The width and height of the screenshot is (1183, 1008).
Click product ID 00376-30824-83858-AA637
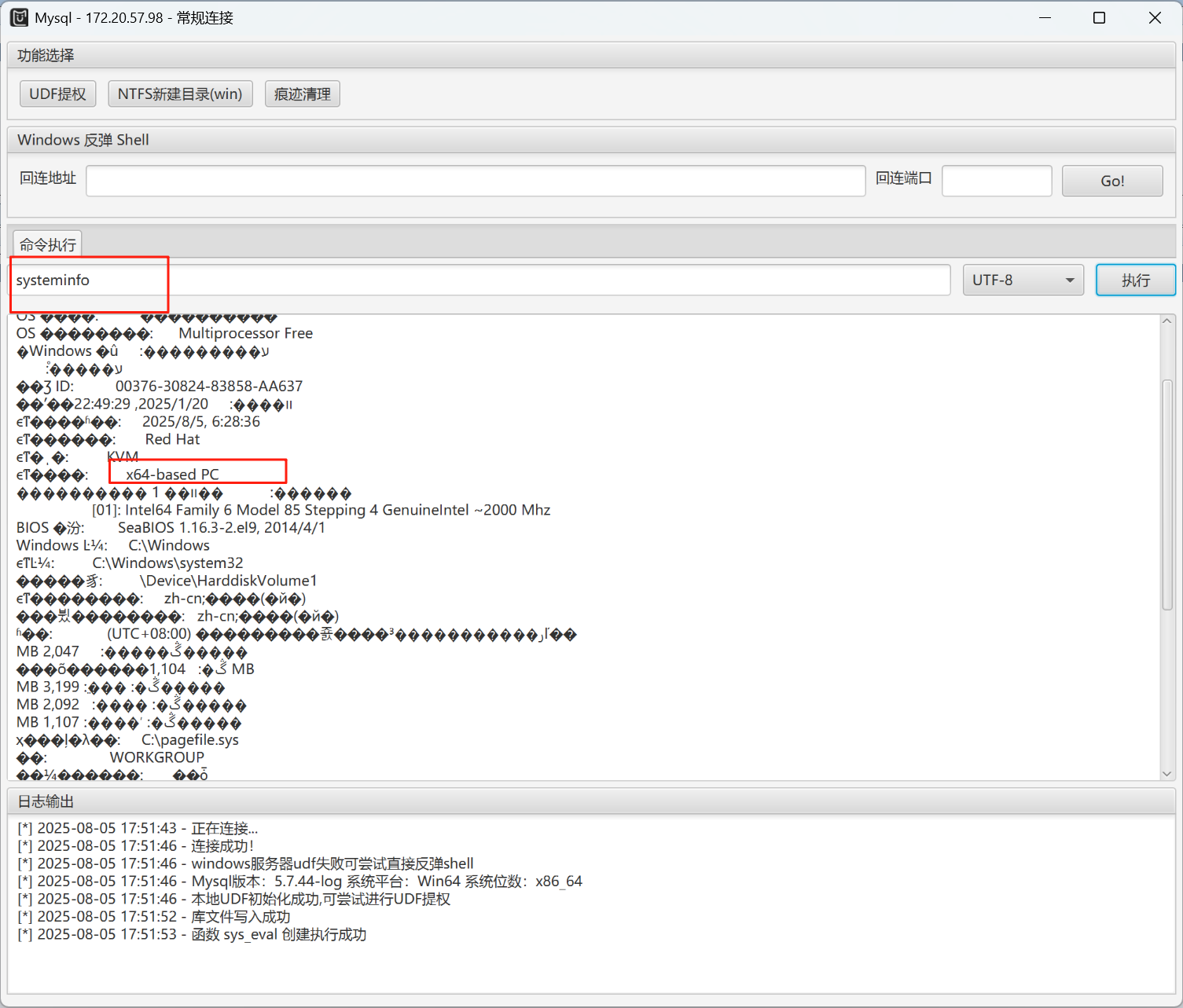[209, 386]
